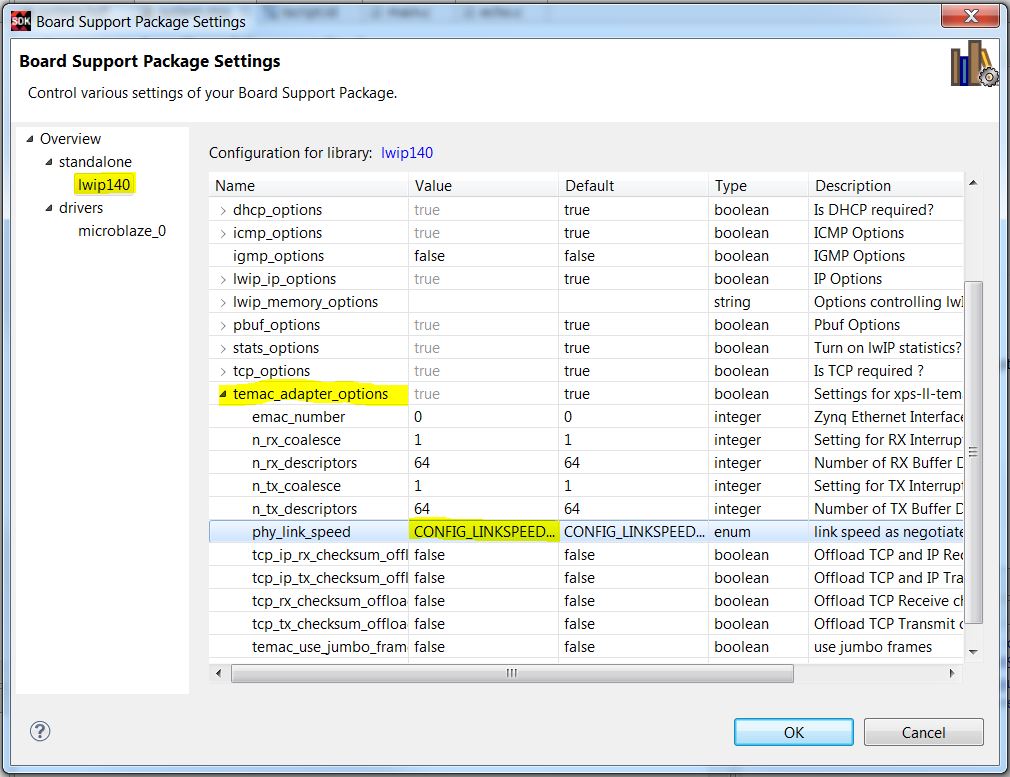This screenshot has width=1010, height=777.
Task: Click the Type column header
Action: (759, 186)
